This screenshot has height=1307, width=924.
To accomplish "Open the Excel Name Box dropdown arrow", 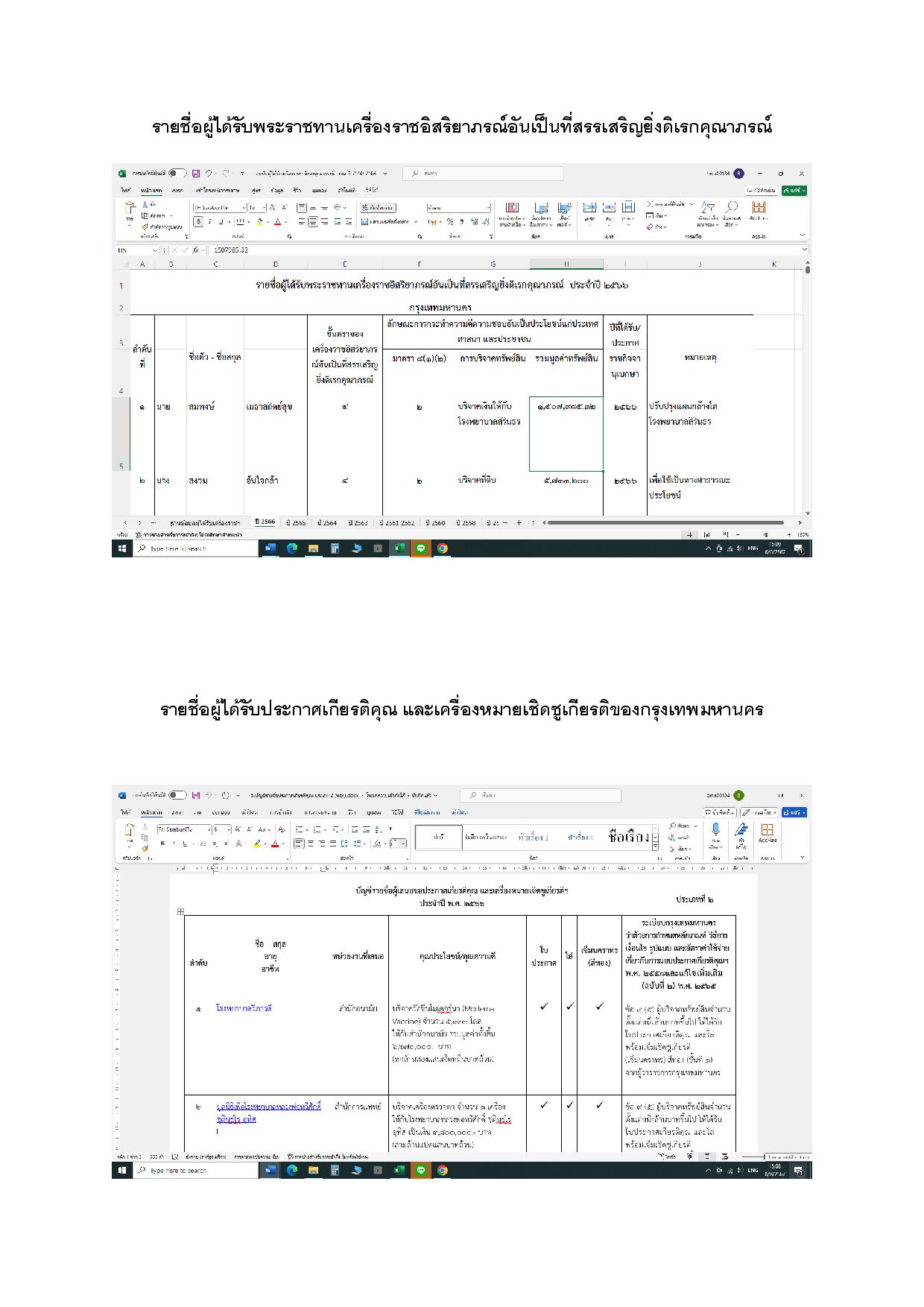I will tap(155, 250).
